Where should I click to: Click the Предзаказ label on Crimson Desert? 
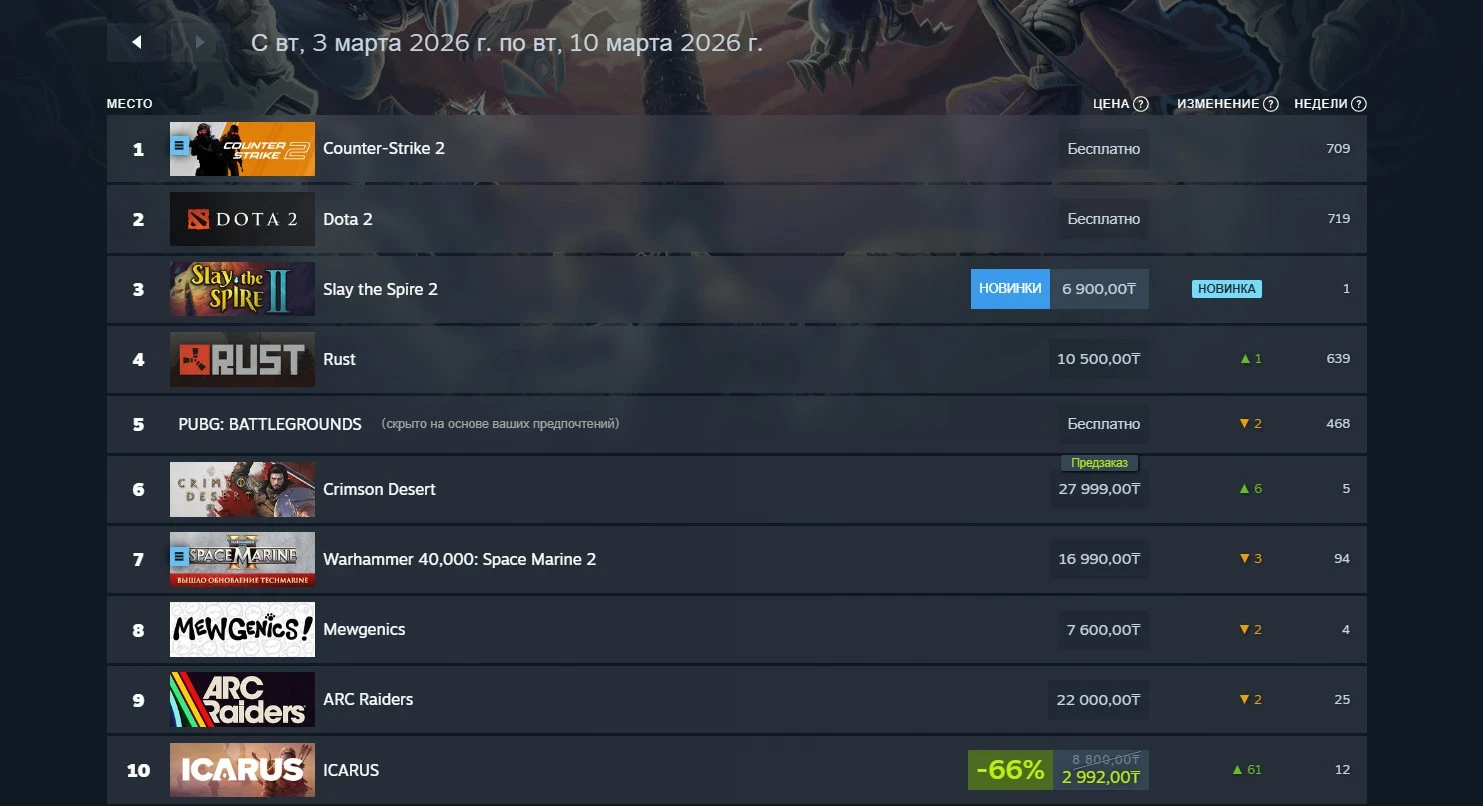point(1099,463)
